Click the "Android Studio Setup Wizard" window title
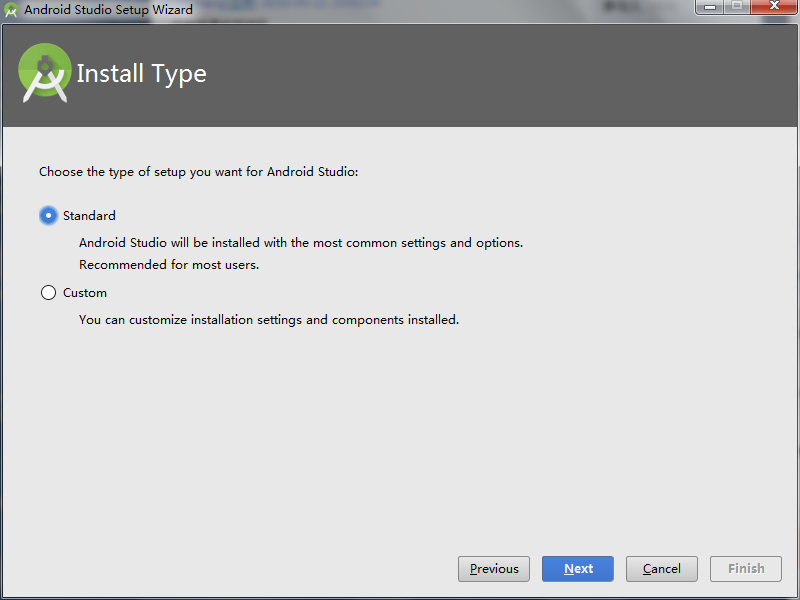Image resolution: width=800 pixels, height=600 pixels. coord(108,10)
